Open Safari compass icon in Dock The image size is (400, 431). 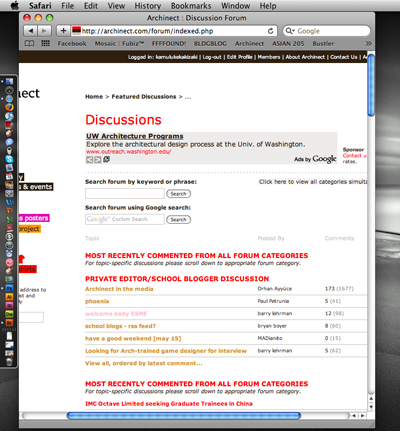click(x=9, y=99)
